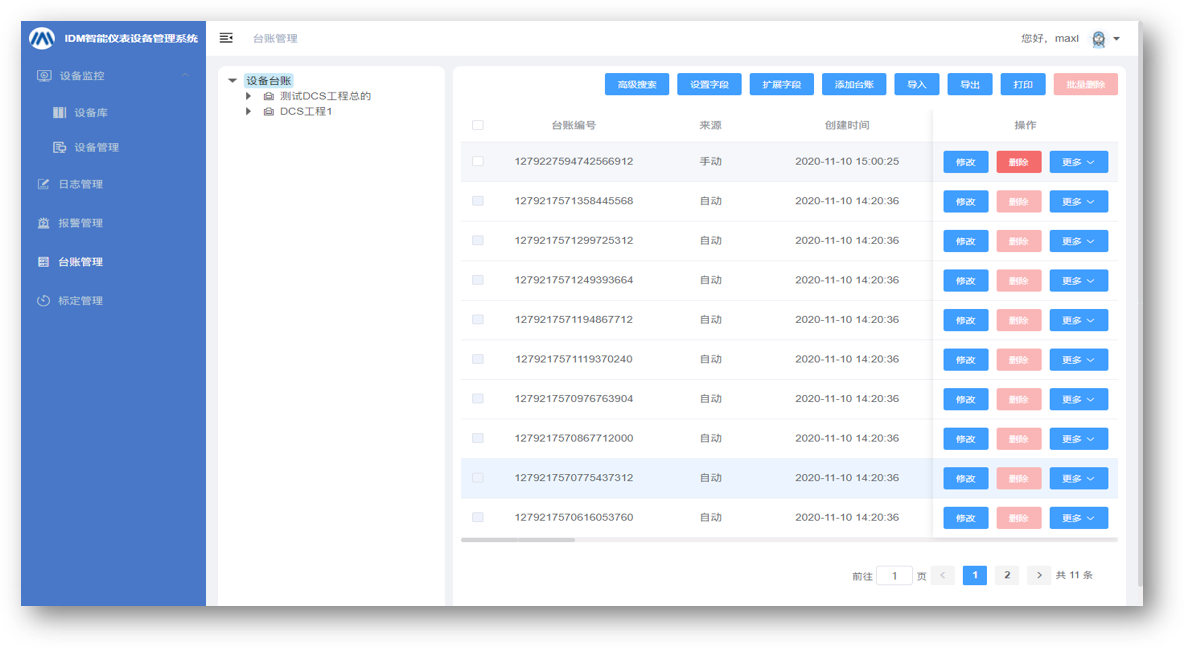Collapse the 设备监控 sidebar group
The width and height of the screenshot is (1185, 648).
[x=185, y=75]
